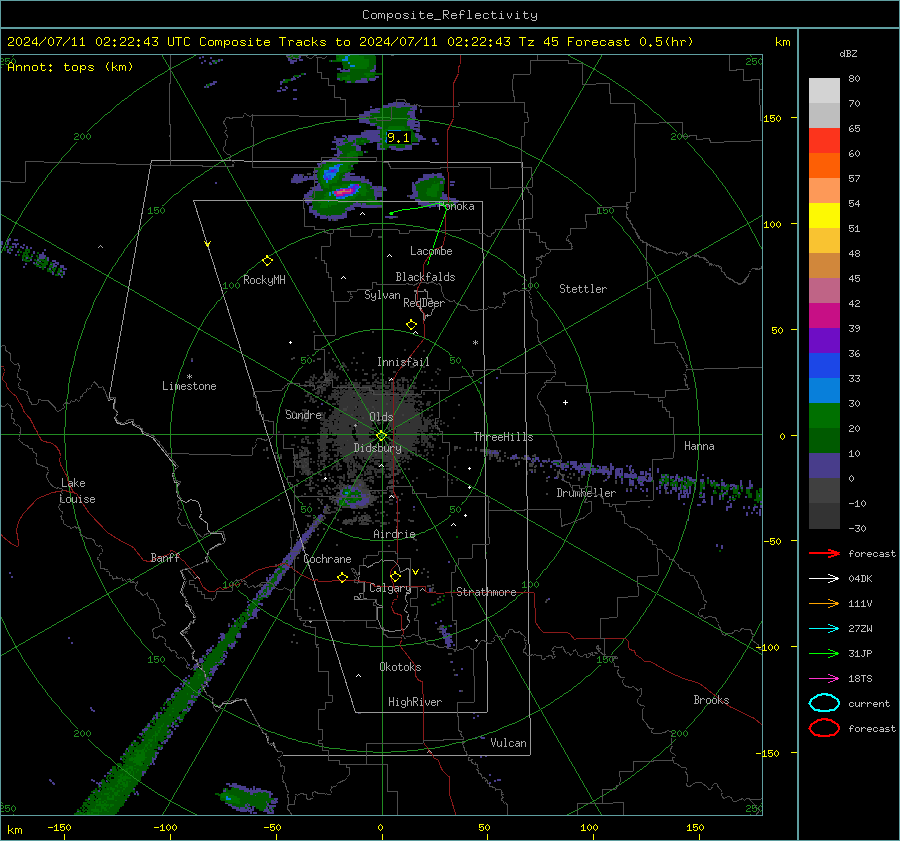Select the yellow diamond marker near Cochrane

click(343, 577)
